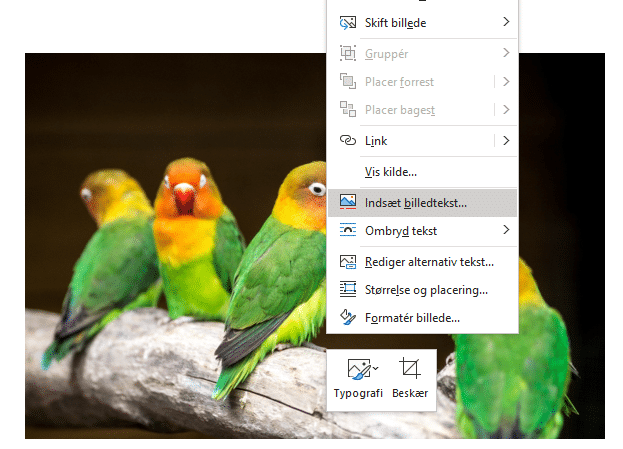Image resolution: width=623 pixels, height=449 pixels.
Task: Click the greyed-out Gruppér icon
Action: [348, 53]
